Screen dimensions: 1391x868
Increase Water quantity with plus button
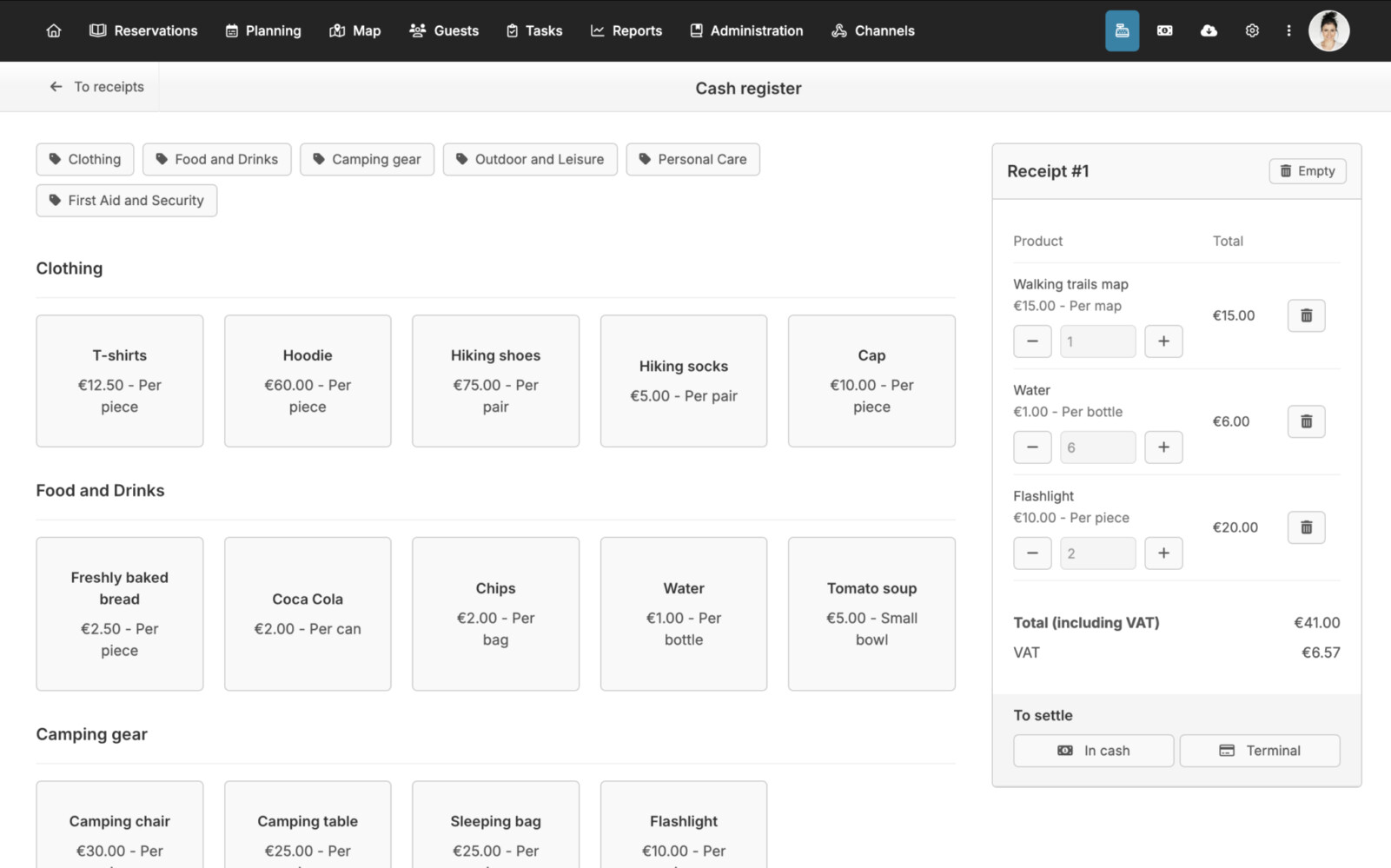click(x=1162, y=447)
